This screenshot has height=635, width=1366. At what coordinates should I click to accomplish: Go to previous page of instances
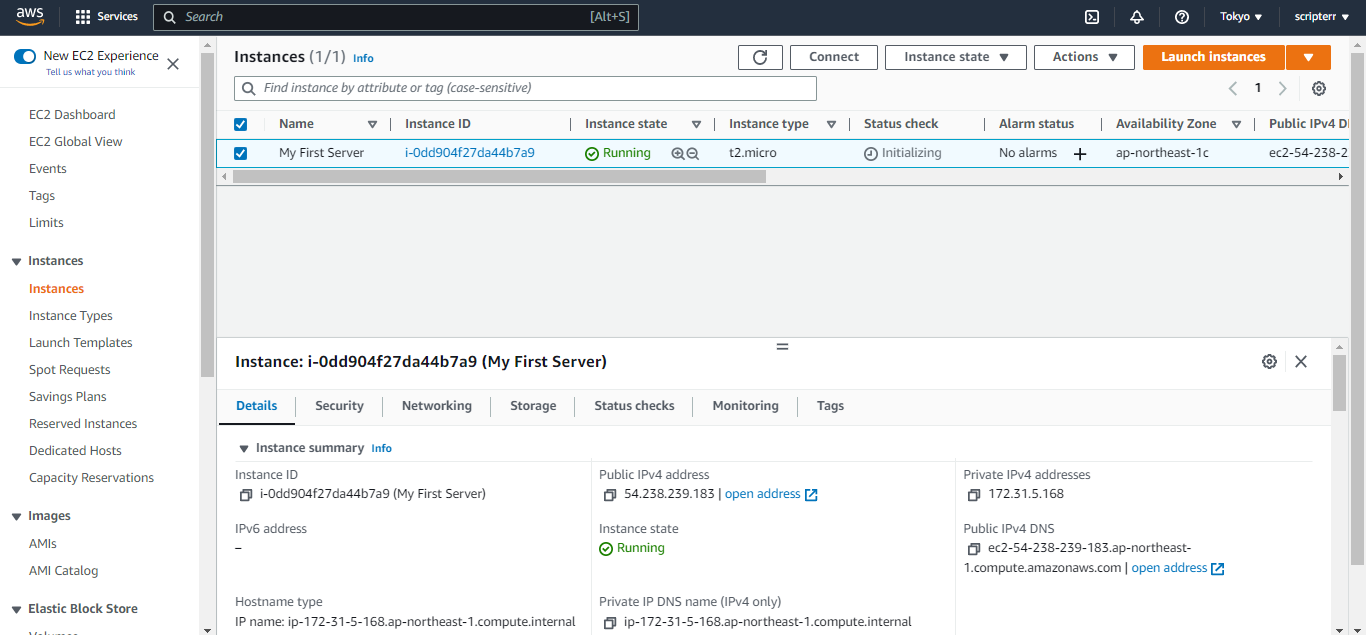click(x=1233, y=88)
